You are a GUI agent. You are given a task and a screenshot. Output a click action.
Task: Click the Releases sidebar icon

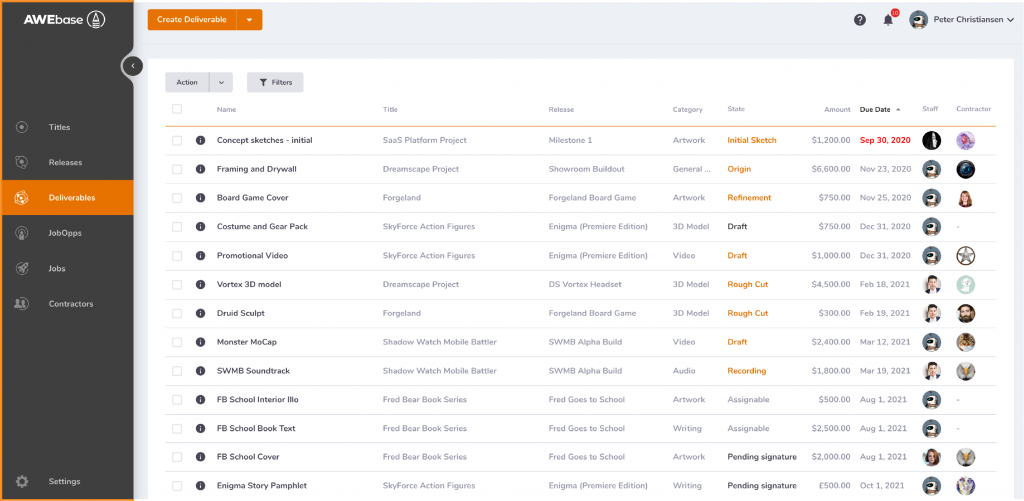[x=22, y=162]
